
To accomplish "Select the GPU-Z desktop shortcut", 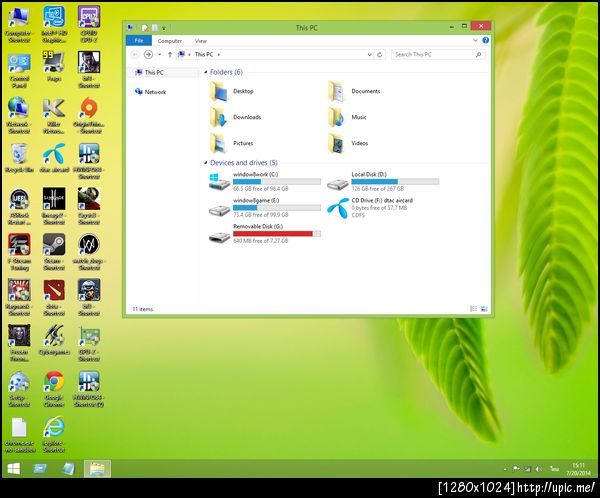I will (89, 343).
